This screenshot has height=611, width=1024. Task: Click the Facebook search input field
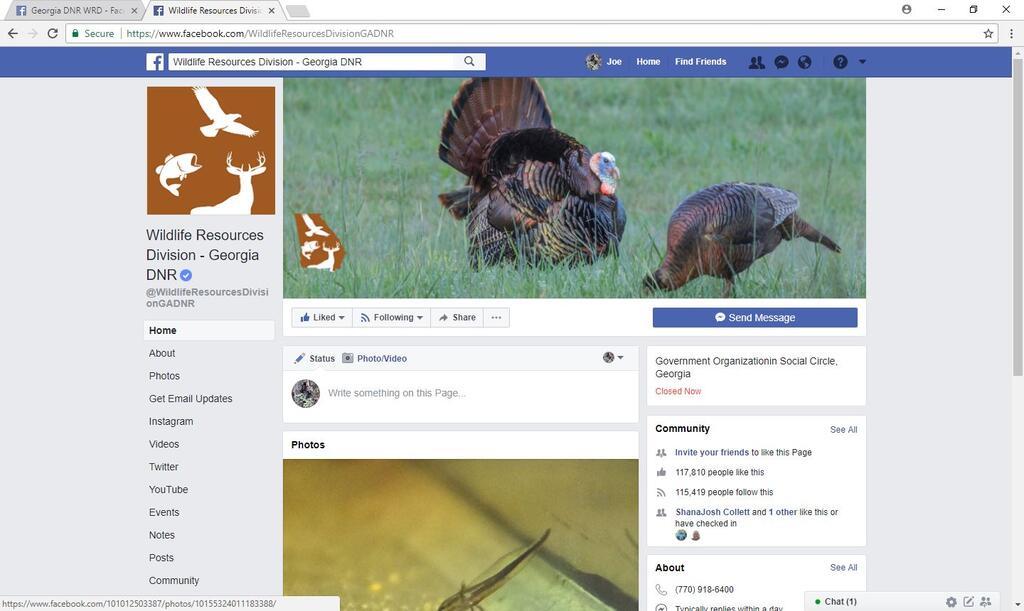click(313, 61)
